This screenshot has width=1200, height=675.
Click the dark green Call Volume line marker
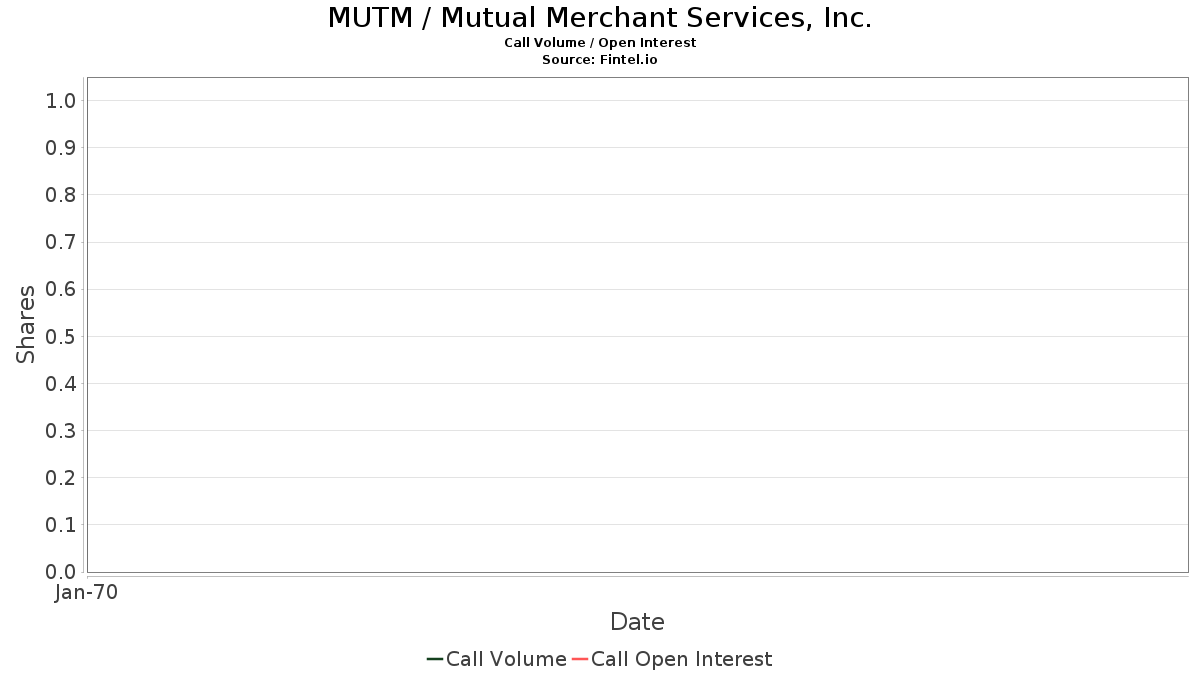click(x=435, y=659)
